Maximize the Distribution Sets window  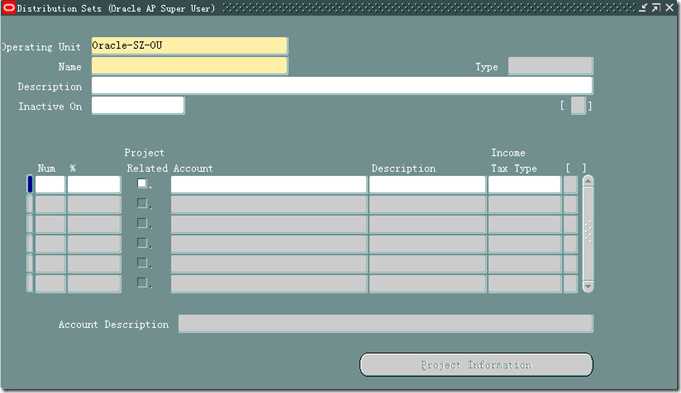[x=656, y=8]
